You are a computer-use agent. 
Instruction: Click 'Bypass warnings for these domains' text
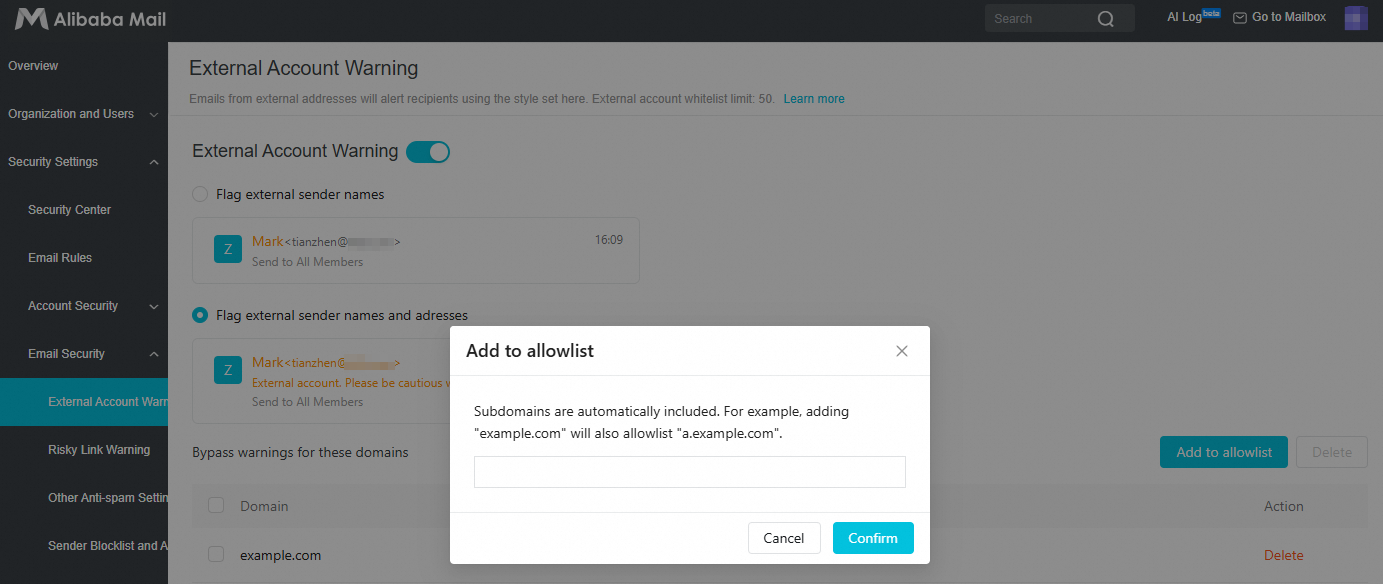pyautogui.click(x=300, y=452)
